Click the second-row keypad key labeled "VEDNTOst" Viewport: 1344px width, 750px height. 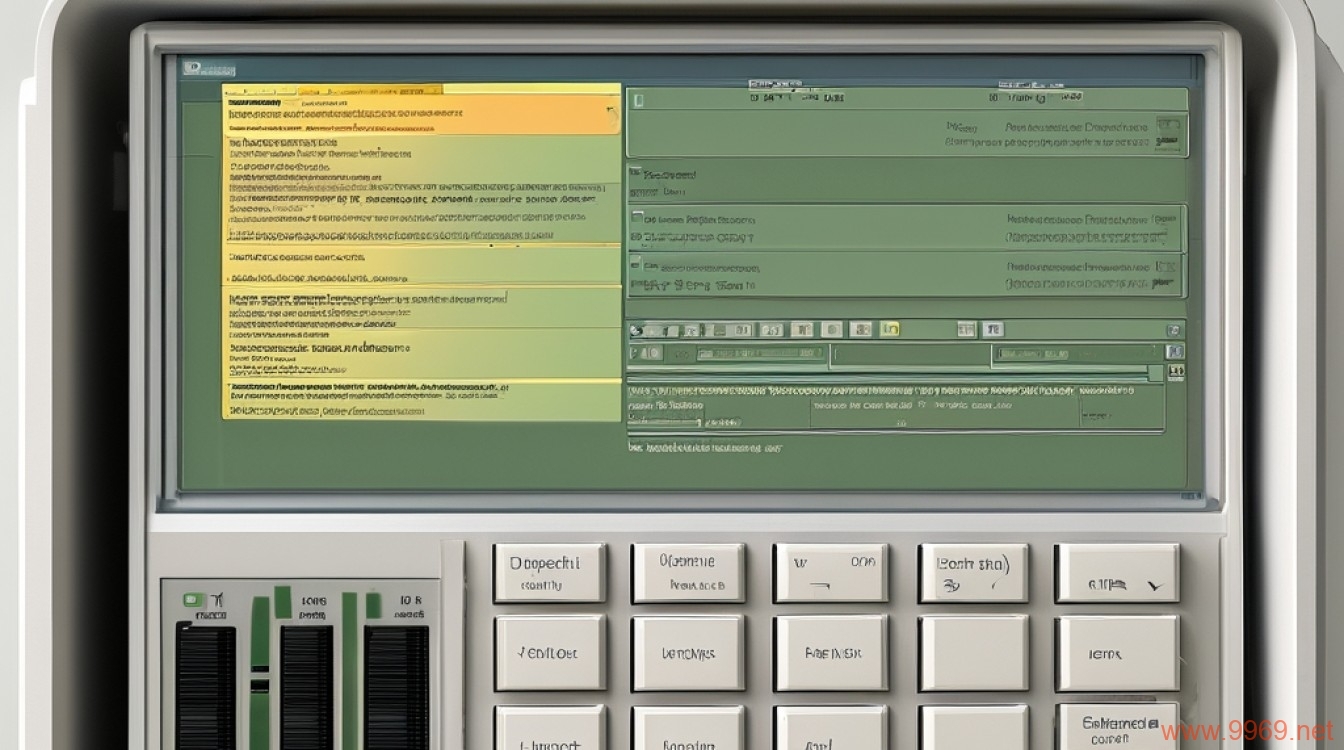click(x=550, y=653)
